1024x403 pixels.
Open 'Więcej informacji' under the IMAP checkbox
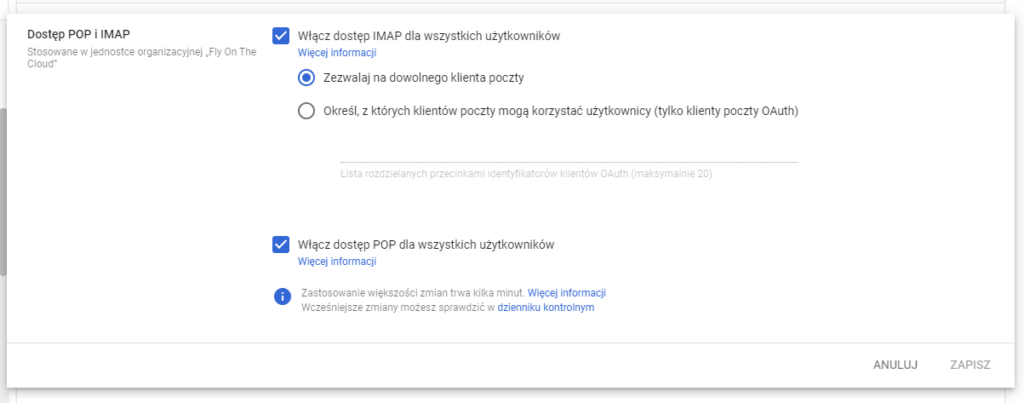click(337, 53)
